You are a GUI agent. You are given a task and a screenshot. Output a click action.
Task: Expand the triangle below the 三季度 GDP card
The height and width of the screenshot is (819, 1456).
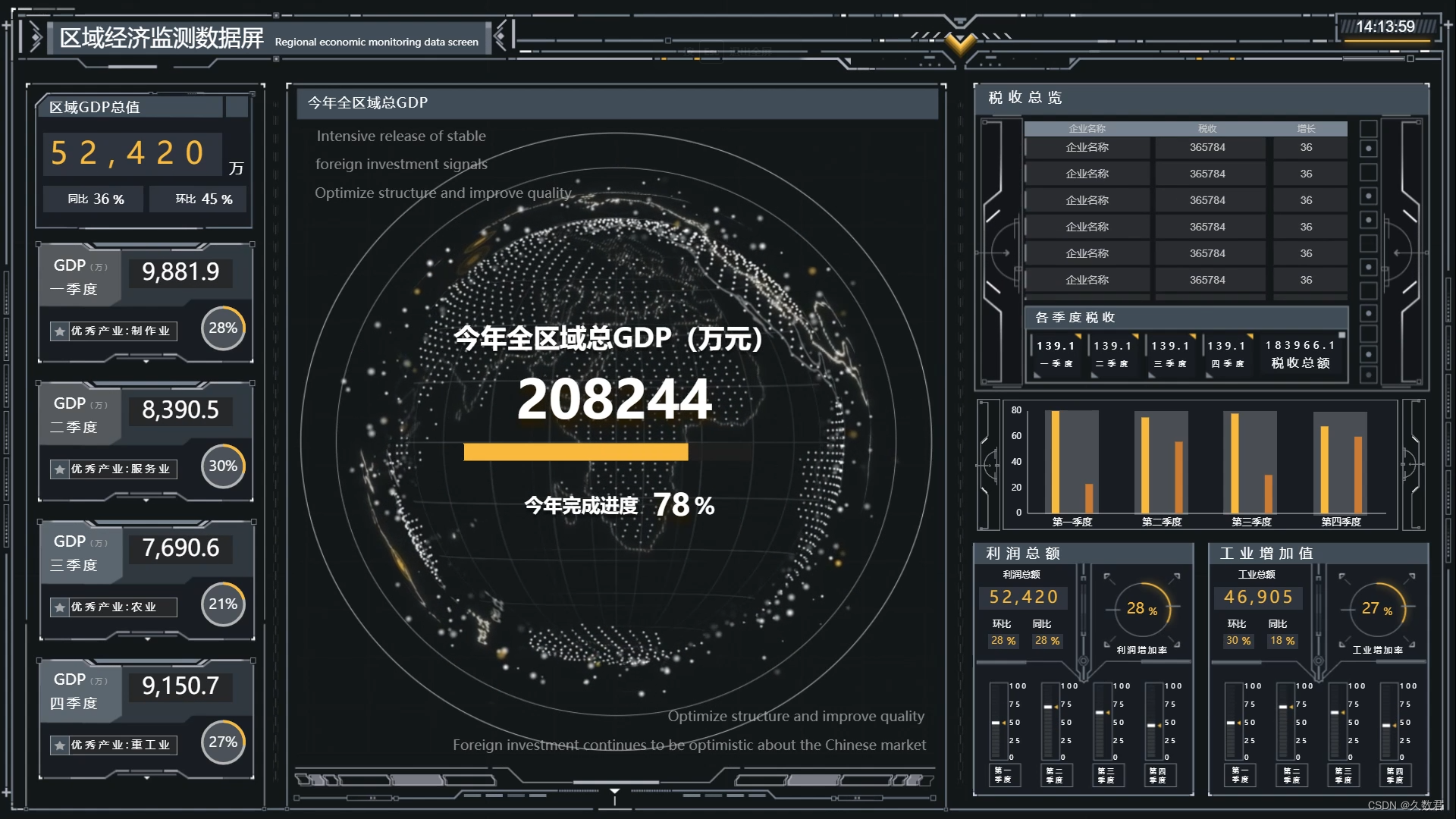tap(146, 639)
